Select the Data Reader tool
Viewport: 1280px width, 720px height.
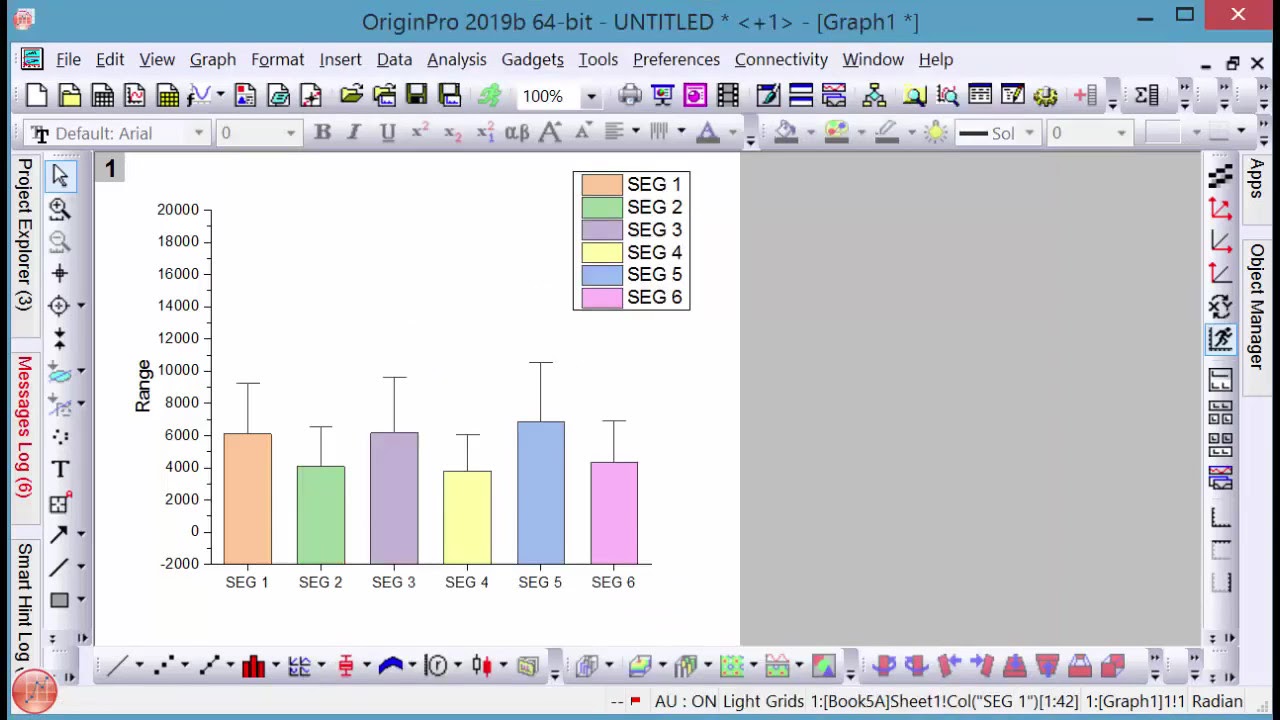(60, 306)
